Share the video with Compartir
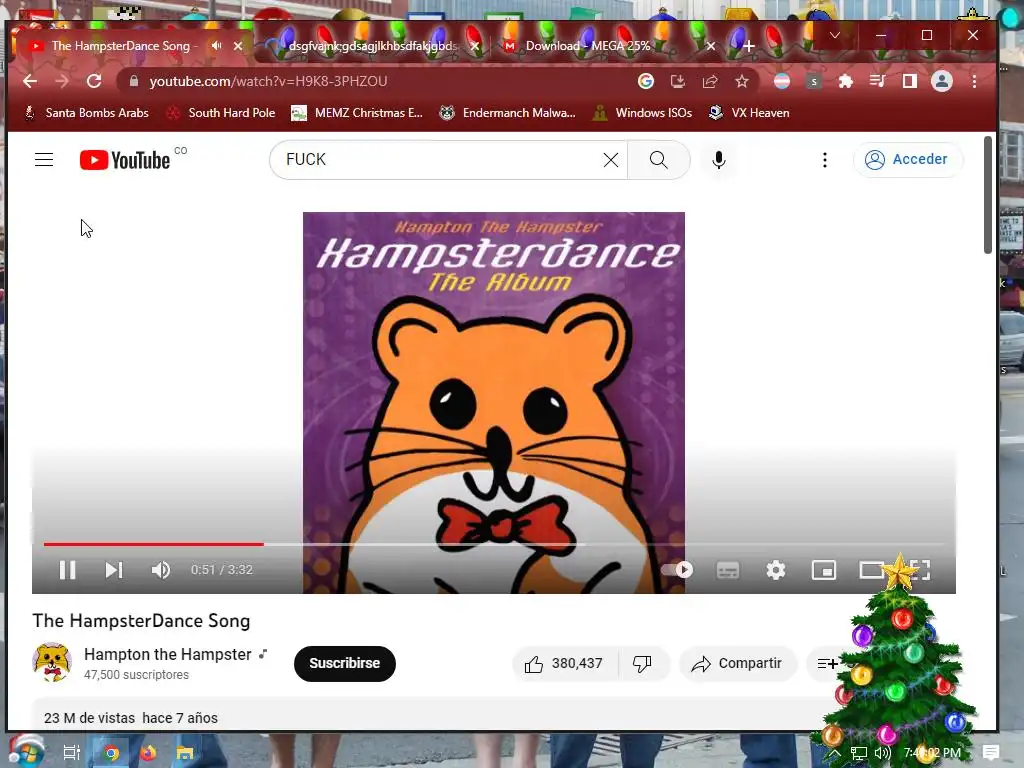This screenshot has height=768, width=1024. click(738, 664)
